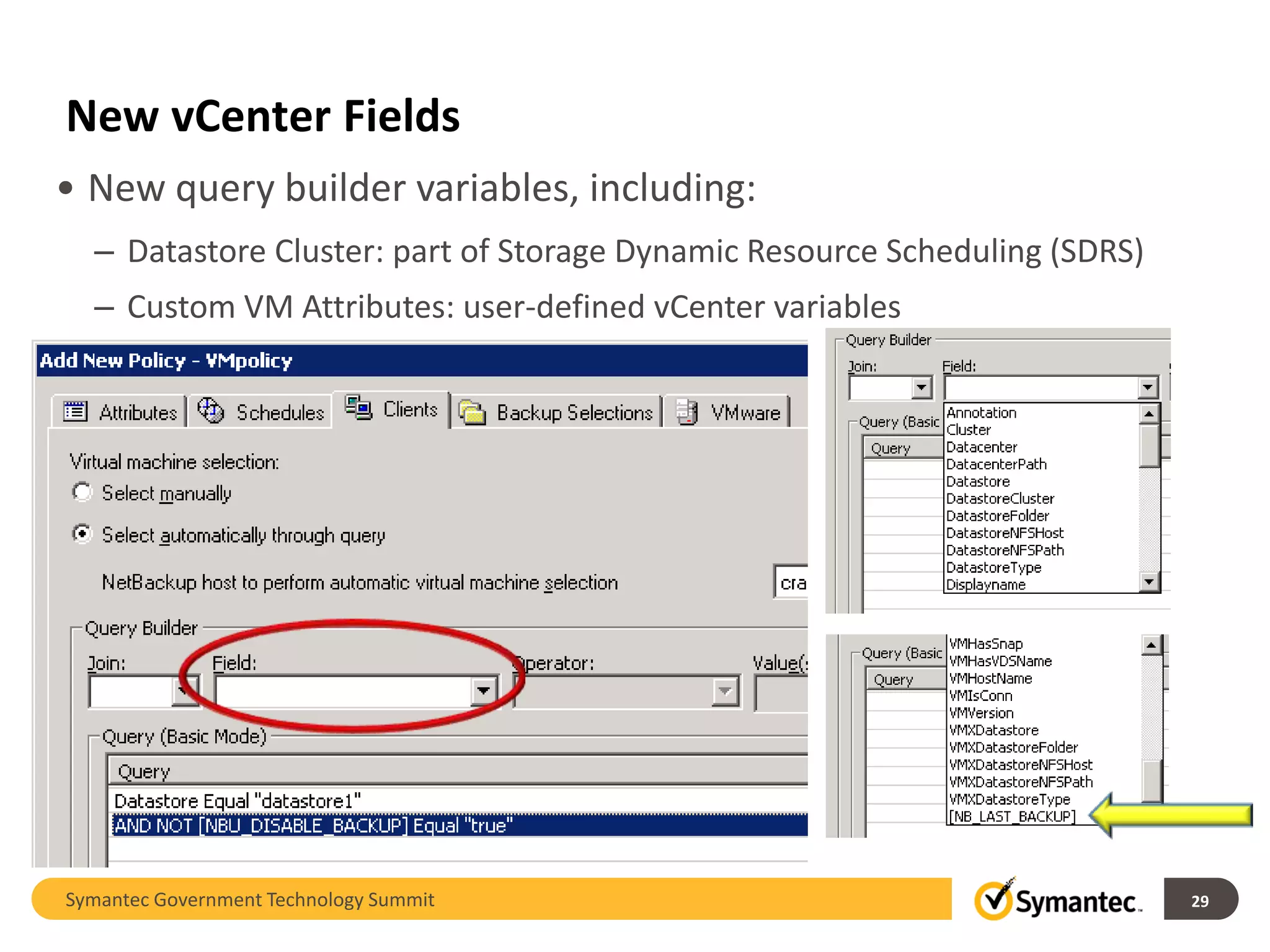Screen dimensions: 1270x952
Task: Click scroll up arrow of top field list
Action: 1150,413
